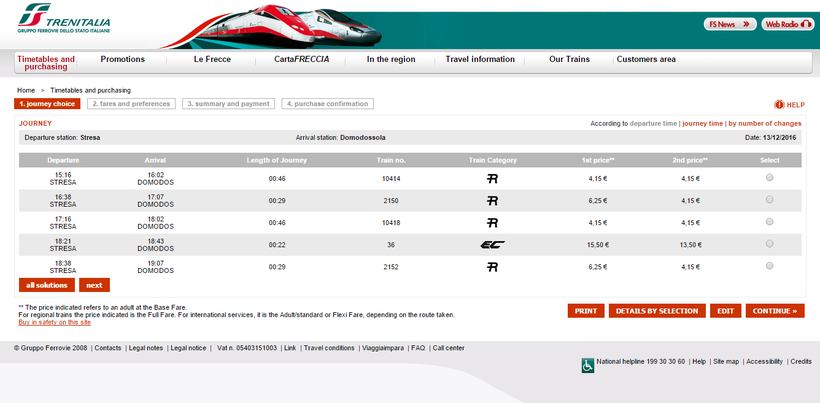
Task: Click Timetables and purchasing breadcrumb
Action: click(x=90, y=90)
